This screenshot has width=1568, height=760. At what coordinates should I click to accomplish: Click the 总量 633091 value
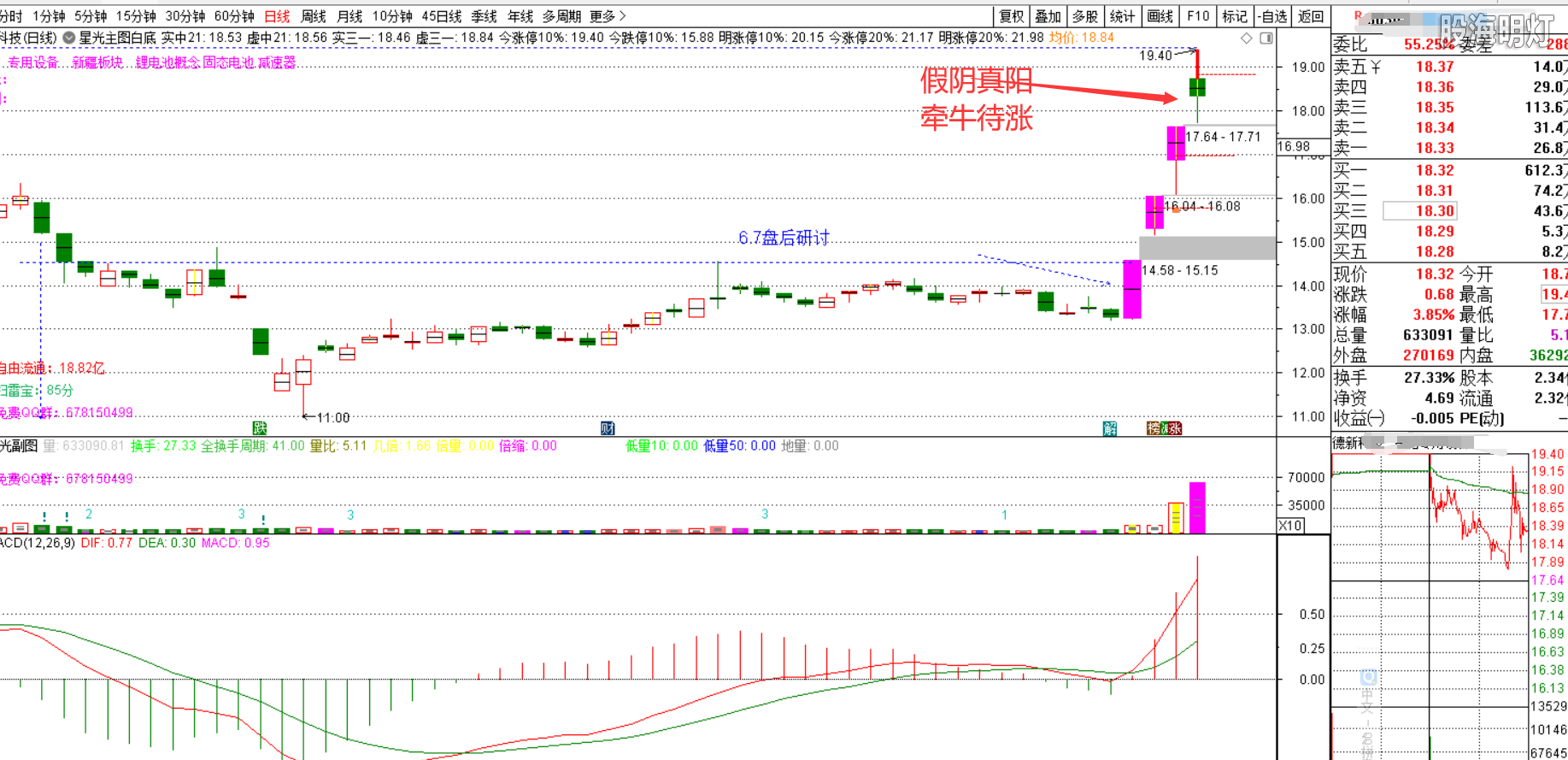point(1429,335)
